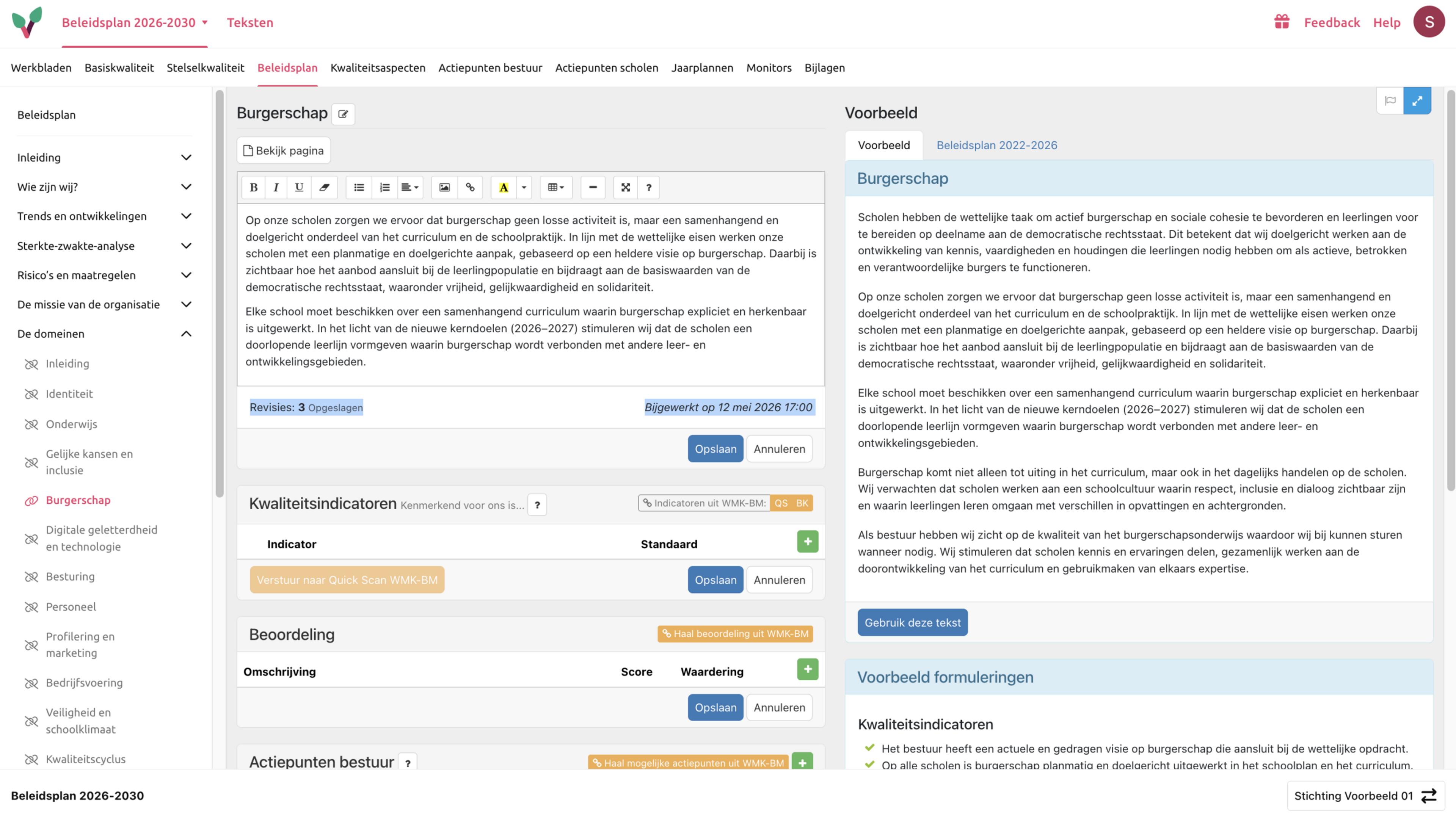Clear formatting with the eraser icon
The width and height of the screenshot is (1456, 813).
tap(324, 188)
